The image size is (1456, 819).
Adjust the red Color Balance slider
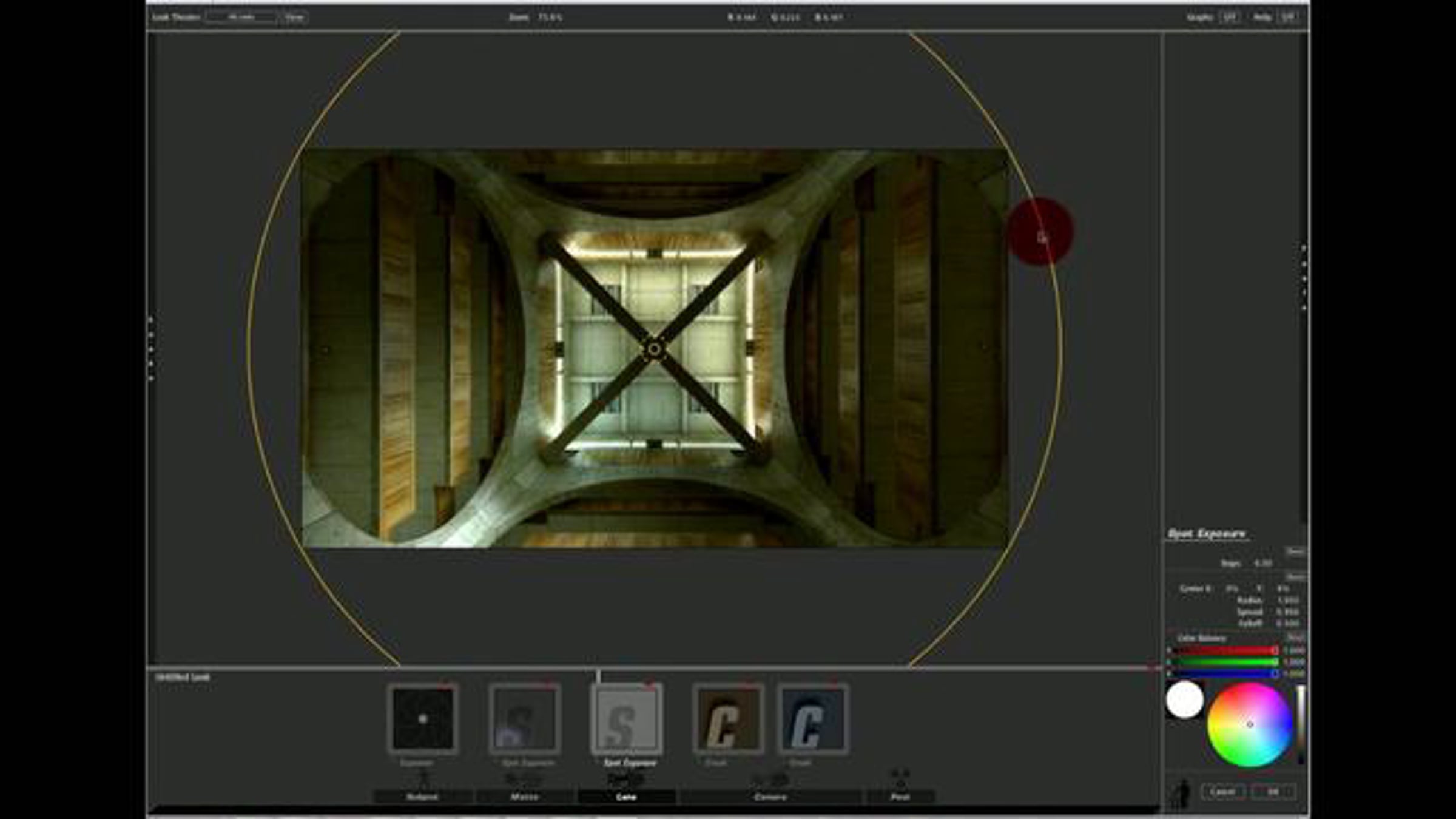click(1225, 650)
